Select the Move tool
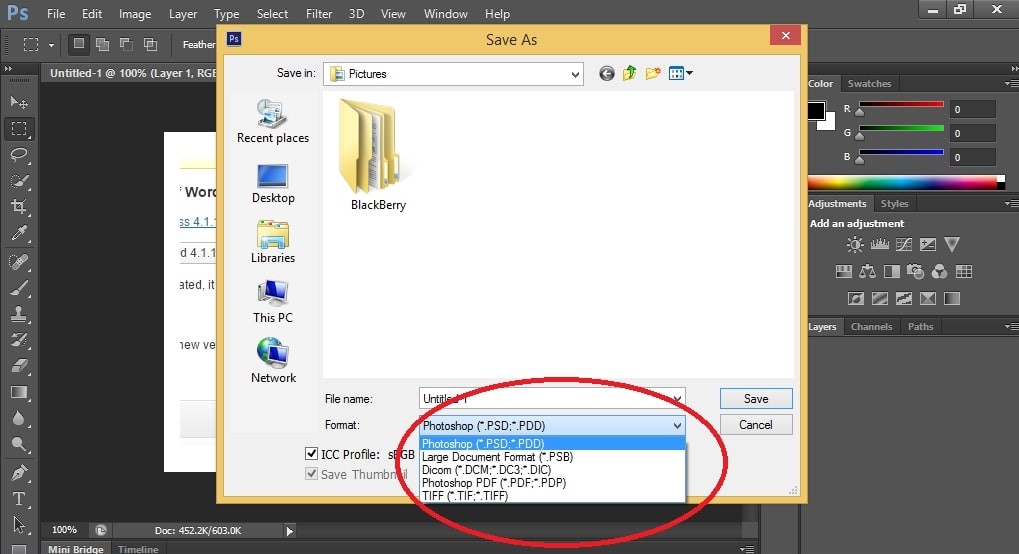Viewport: 1019px width, 554px height. [x=19, y=103]
